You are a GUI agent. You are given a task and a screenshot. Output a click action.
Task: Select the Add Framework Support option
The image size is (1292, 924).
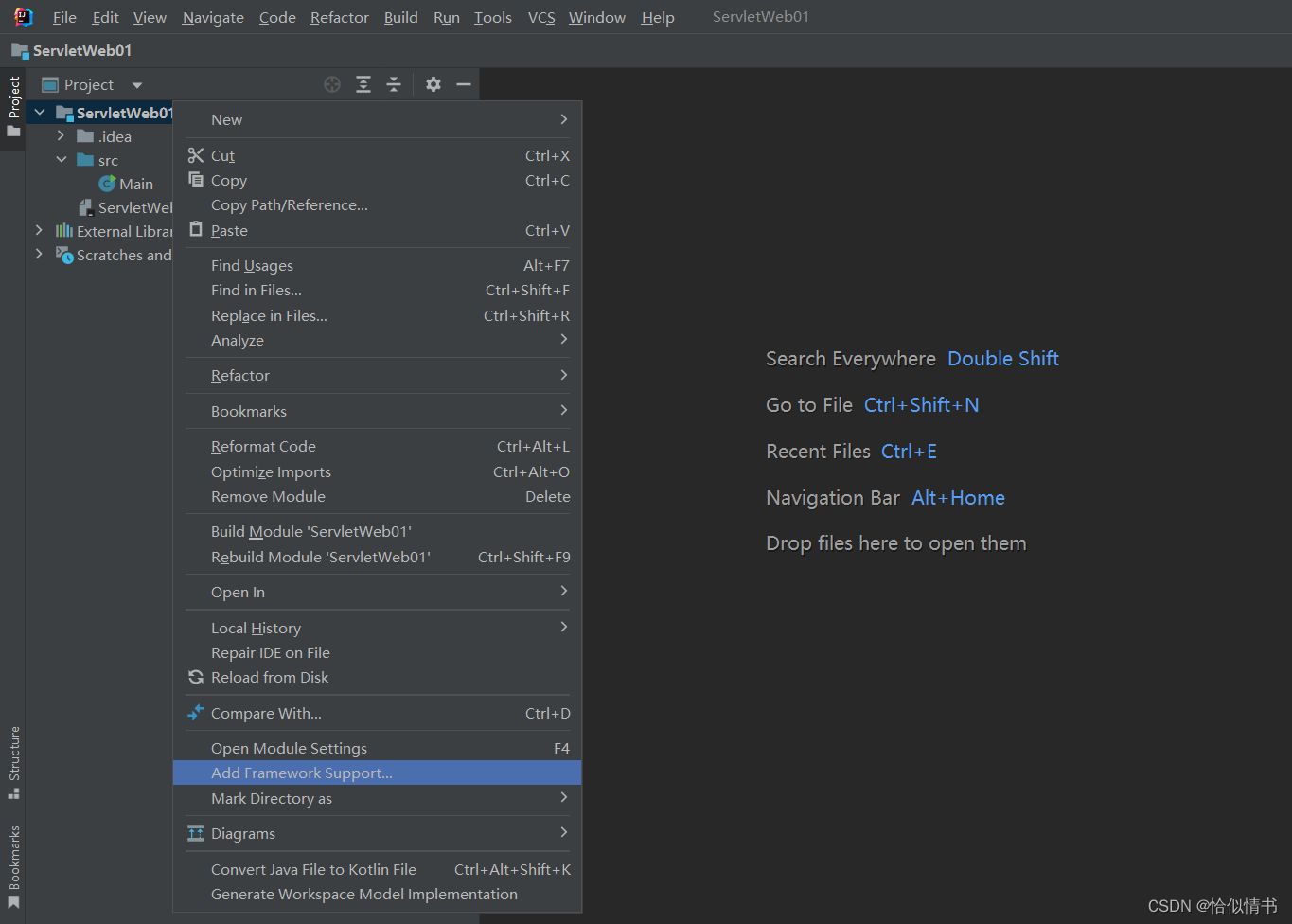point(301,773)
